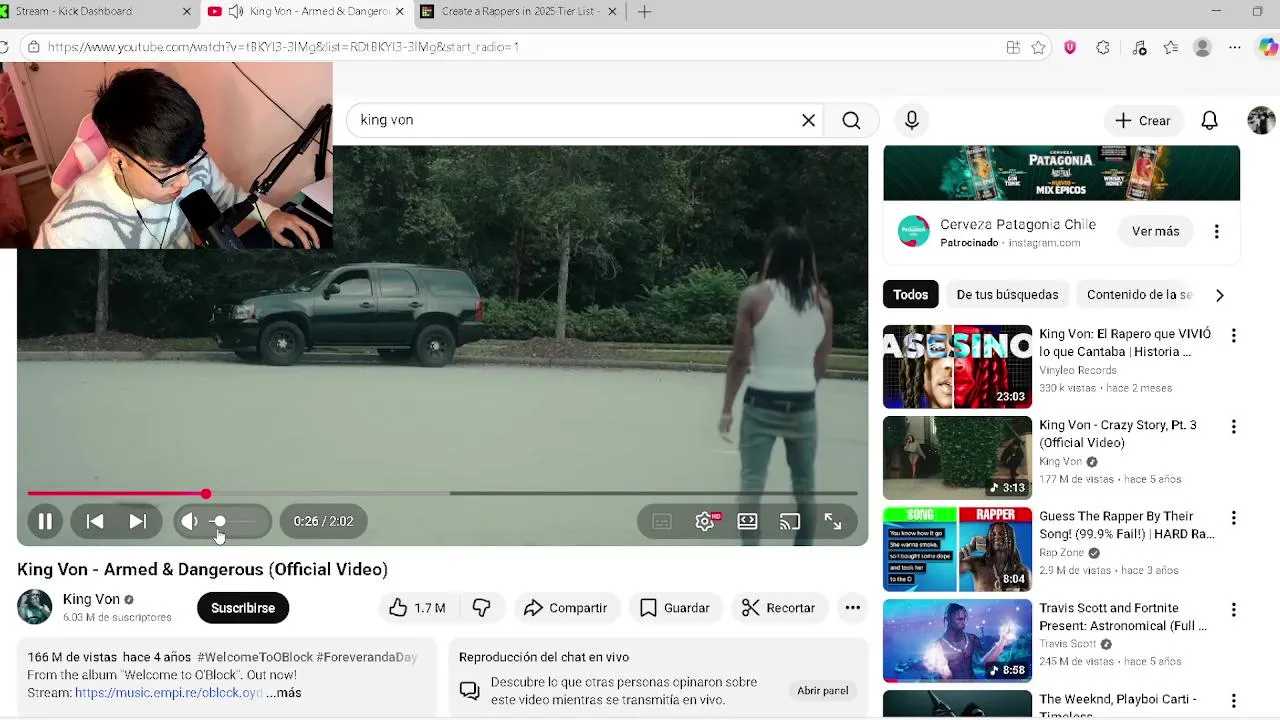Open uBlock shield extension icon
Screen dimensions: 1280x720
pyautogui.click(x=1070, y=47)
